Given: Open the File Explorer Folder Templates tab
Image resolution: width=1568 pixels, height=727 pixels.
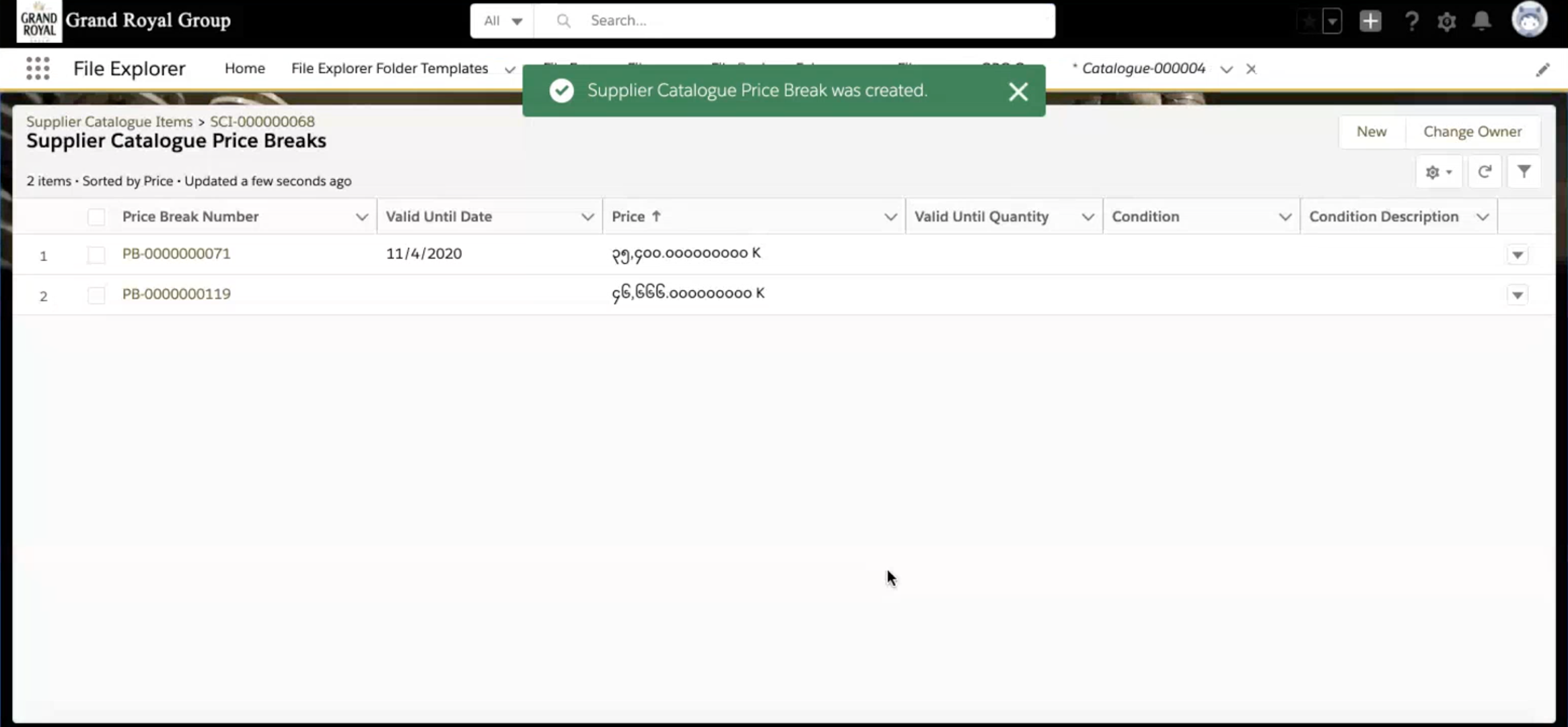Looking at the screenshot, I should (389, 69).
